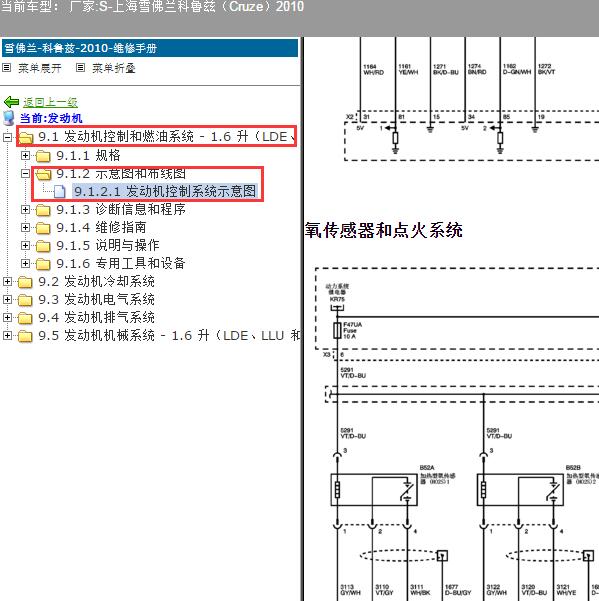Select 9.4 发动机排气系统 tree item

tap(97, 317)
